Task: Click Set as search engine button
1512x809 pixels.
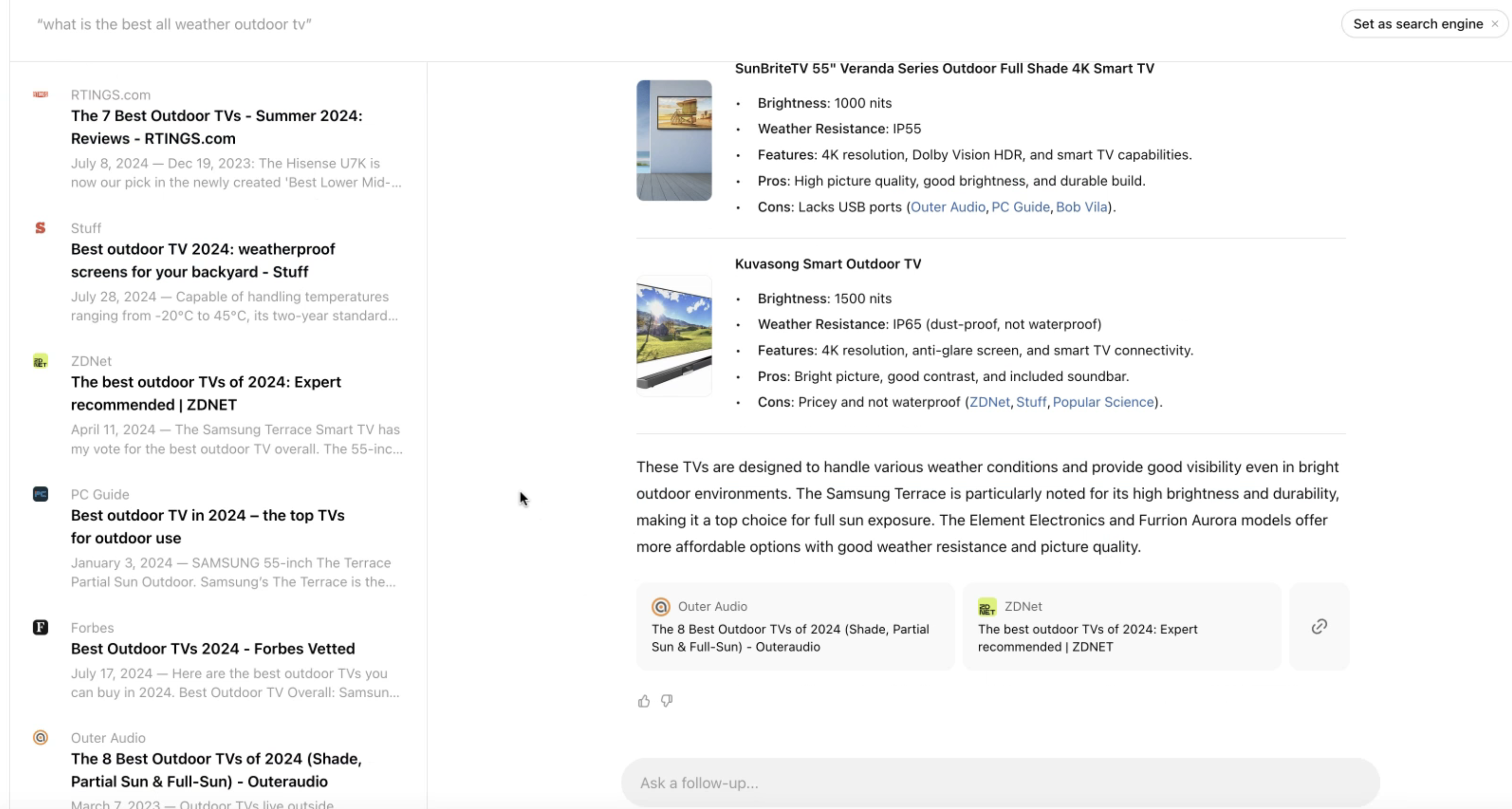Action: [1418, 24]
